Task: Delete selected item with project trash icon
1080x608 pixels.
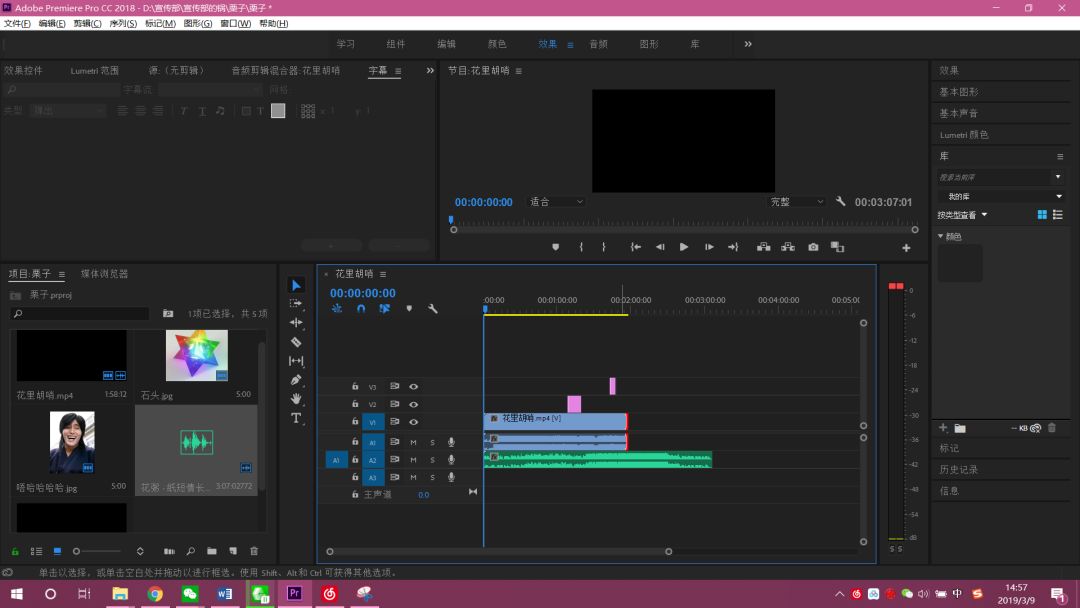Action: tap(254, 552)
